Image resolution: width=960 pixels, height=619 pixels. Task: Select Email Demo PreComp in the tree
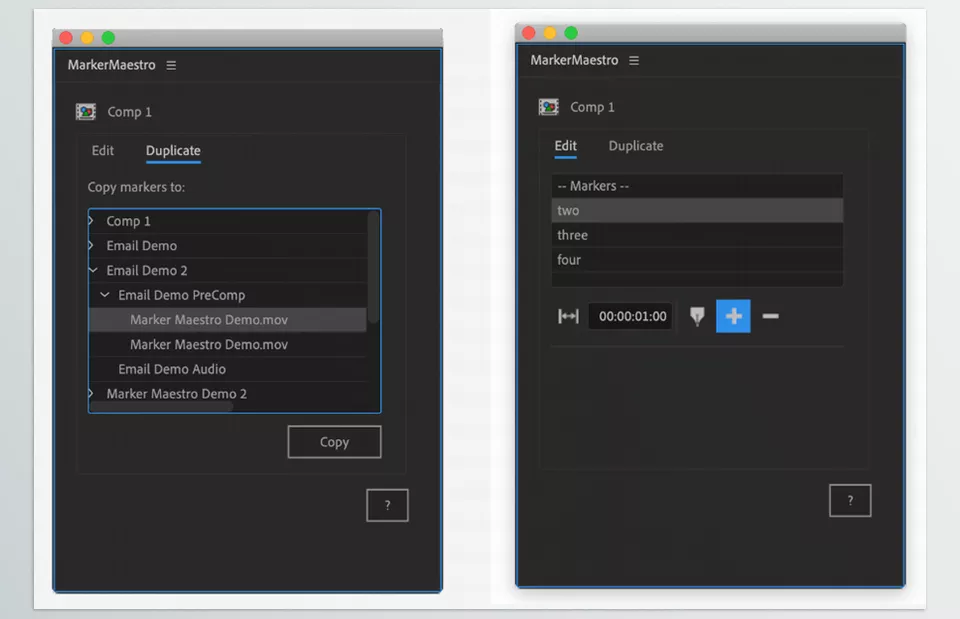coord(228,295)
